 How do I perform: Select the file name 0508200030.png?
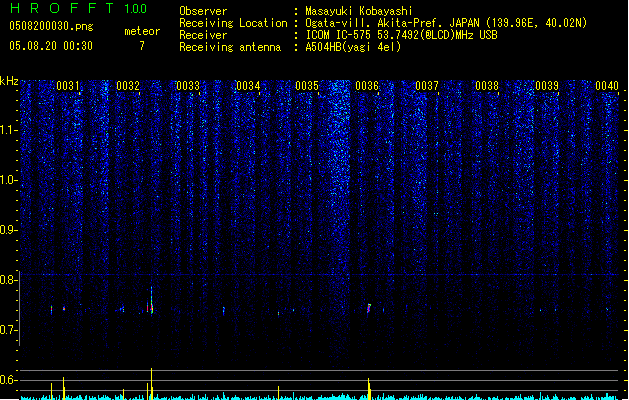(51, 26)
